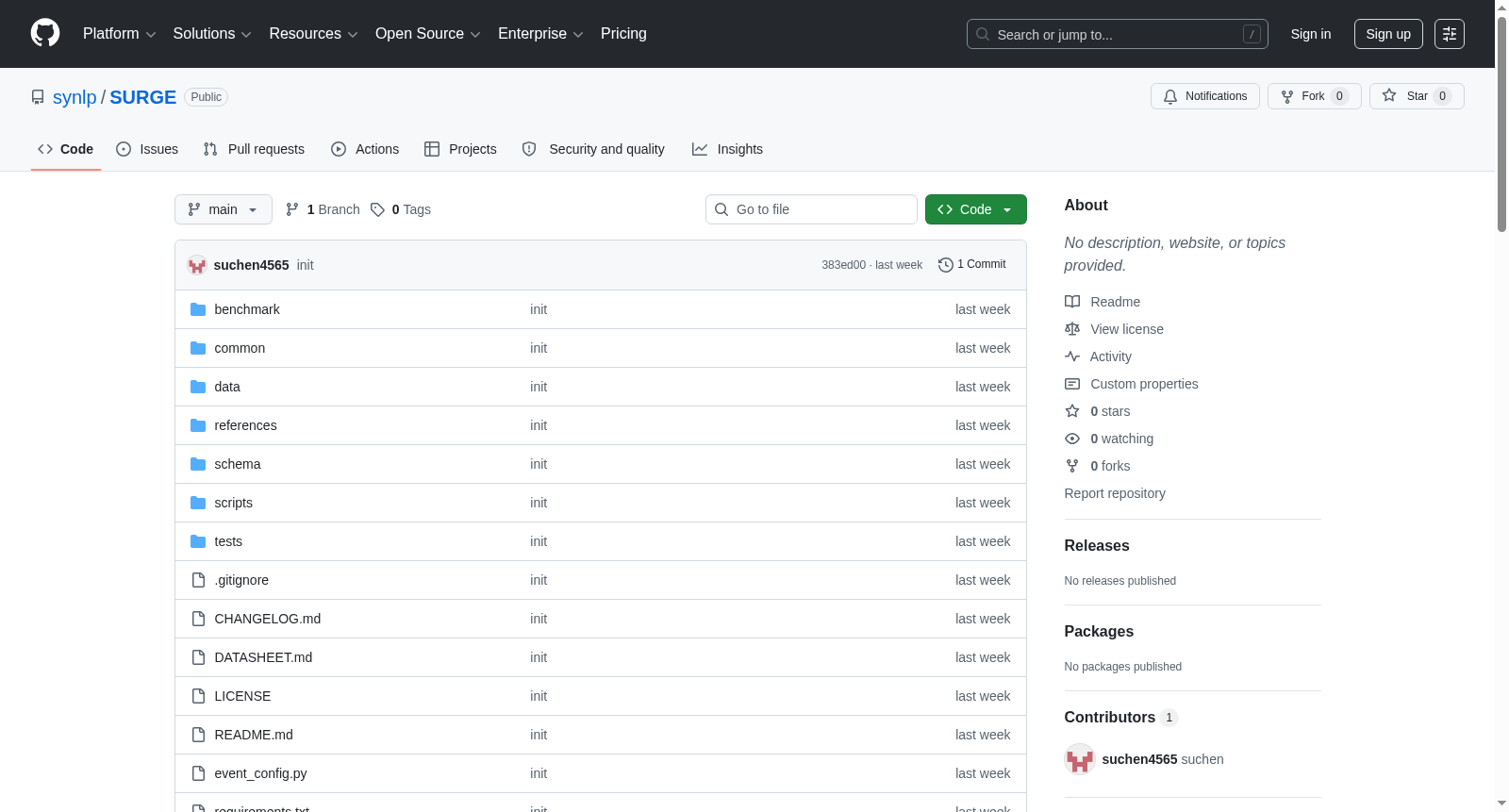Click the tests folder icon
The width and height of the screenshot is (1509, 812).
(x=198, y=541)
